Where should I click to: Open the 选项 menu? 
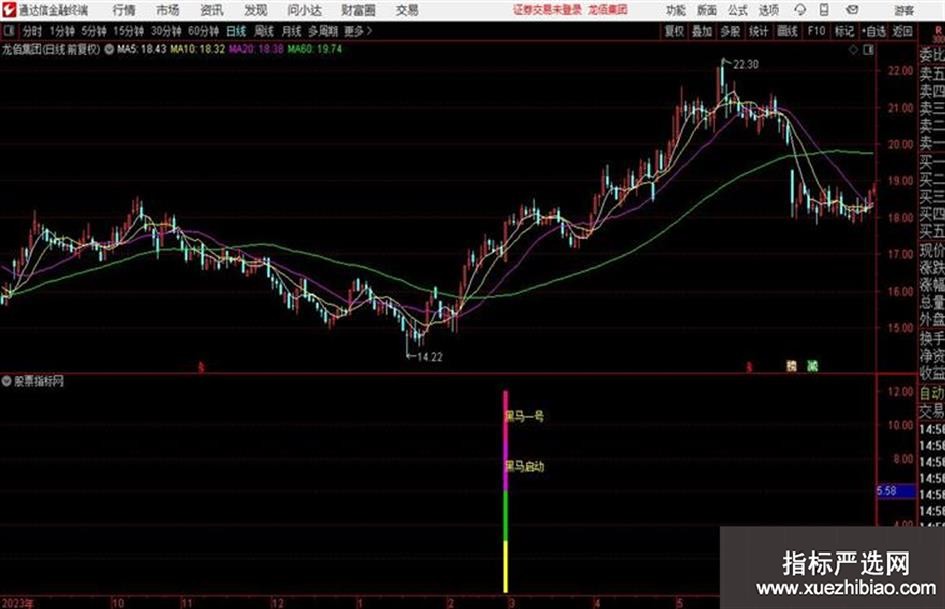[769, 10]
